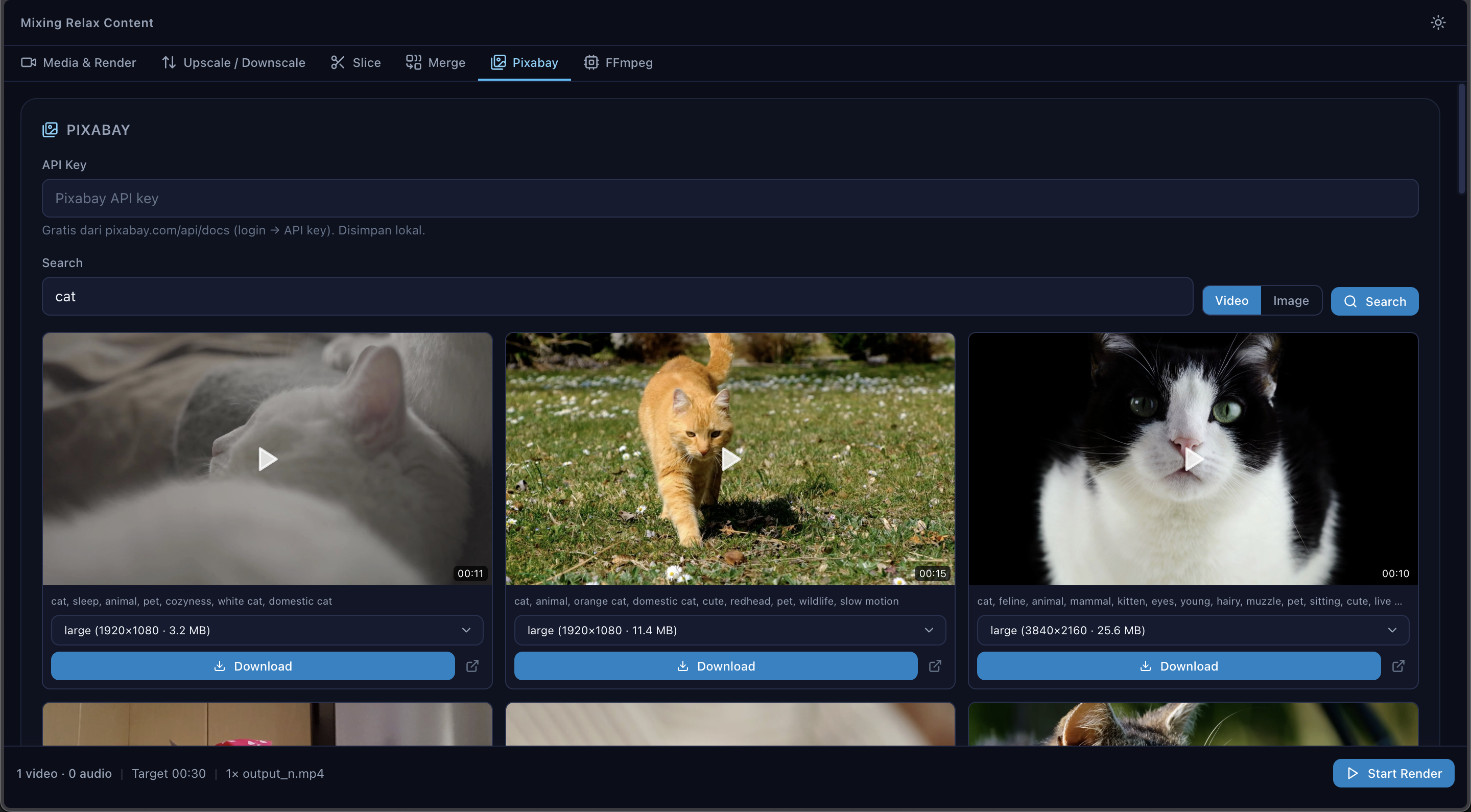Switch to the Media & Render tab

point(79,63)
